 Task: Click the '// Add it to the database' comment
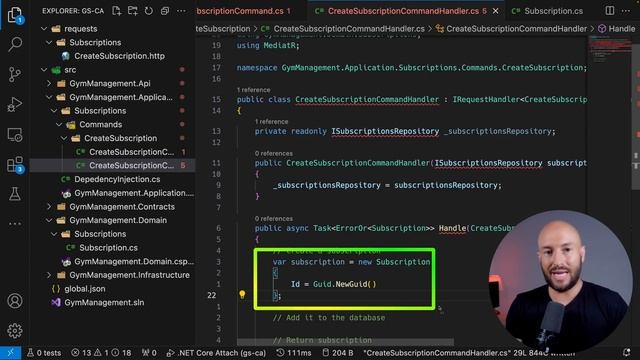coord(329,318)
